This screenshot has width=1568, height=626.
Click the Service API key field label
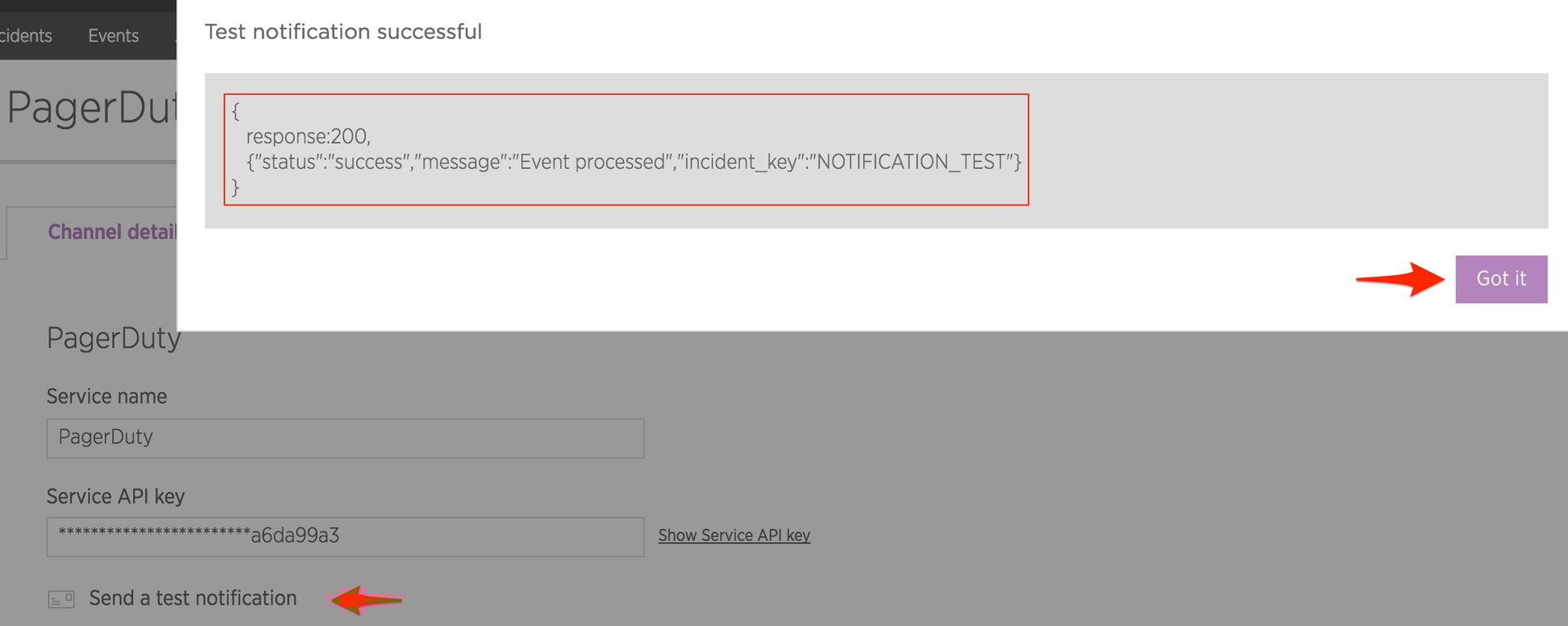point(115,497)
